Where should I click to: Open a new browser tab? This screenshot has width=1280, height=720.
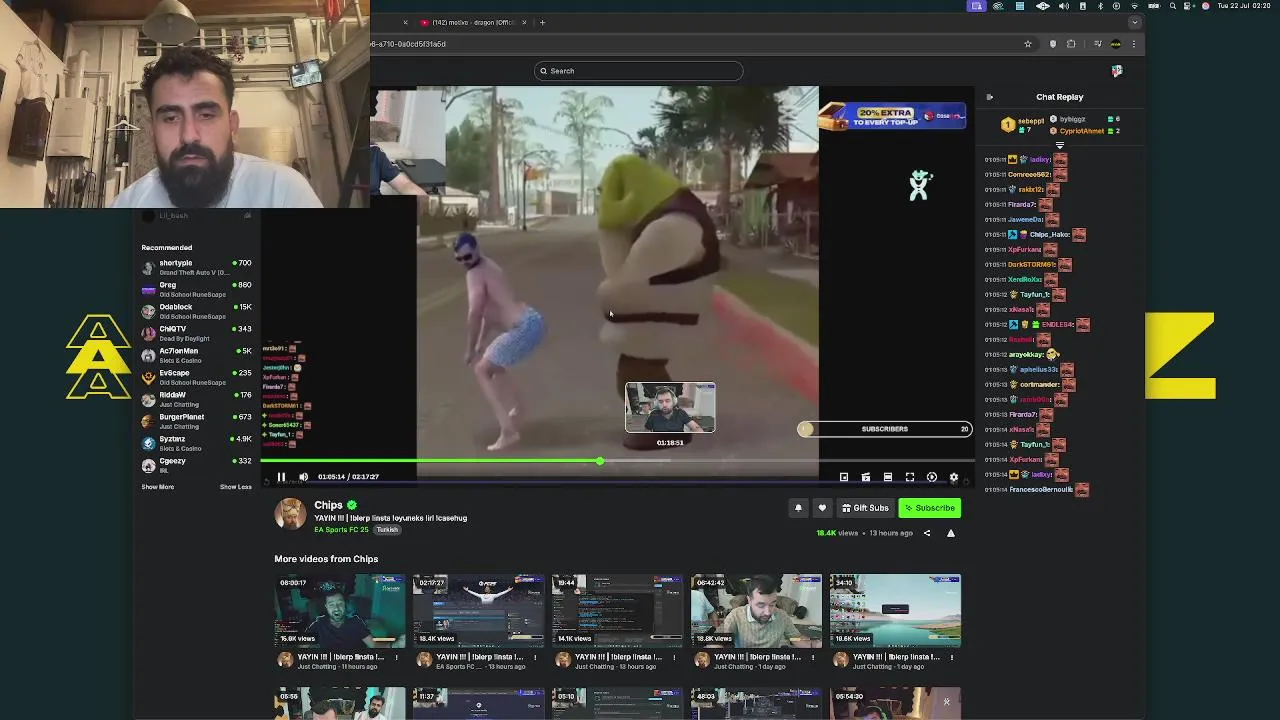coord(542,22)
